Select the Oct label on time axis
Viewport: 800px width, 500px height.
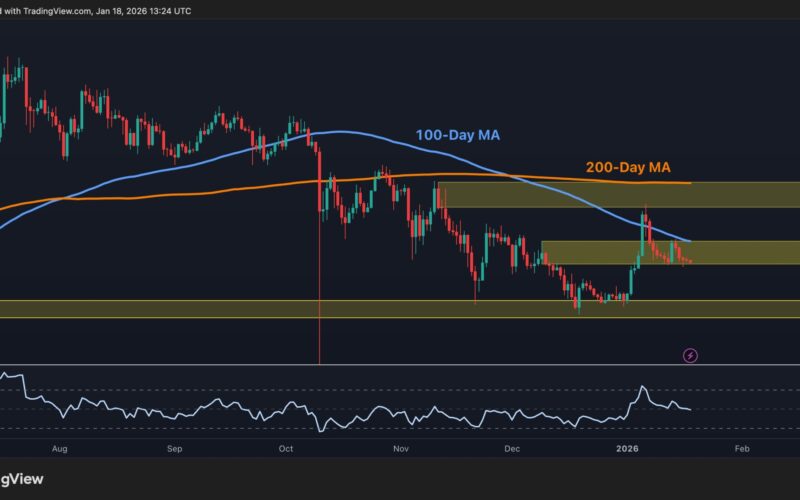tap(286, 450)
